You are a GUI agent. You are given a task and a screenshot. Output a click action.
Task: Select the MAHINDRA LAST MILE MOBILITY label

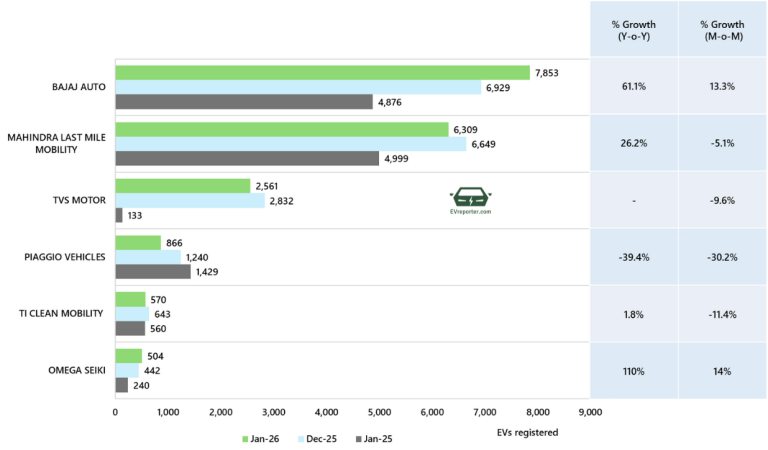point(56,143)
